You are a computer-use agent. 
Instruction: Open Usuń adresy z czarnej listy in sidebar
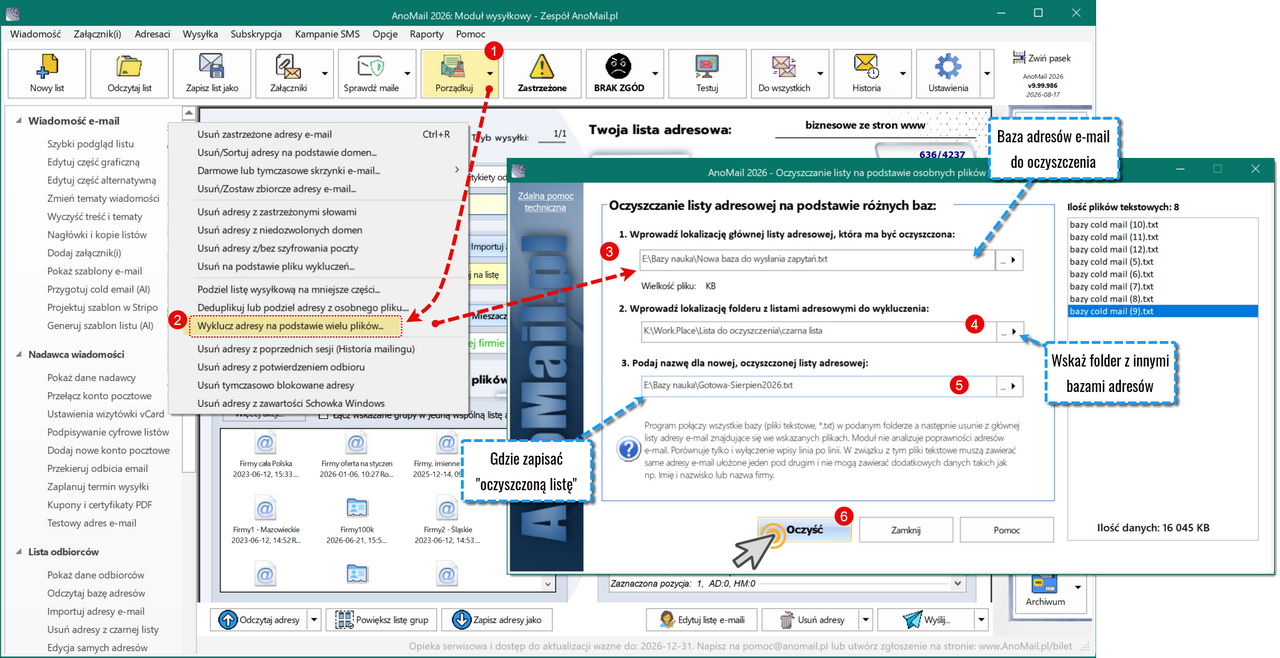[x=103, y=629]
